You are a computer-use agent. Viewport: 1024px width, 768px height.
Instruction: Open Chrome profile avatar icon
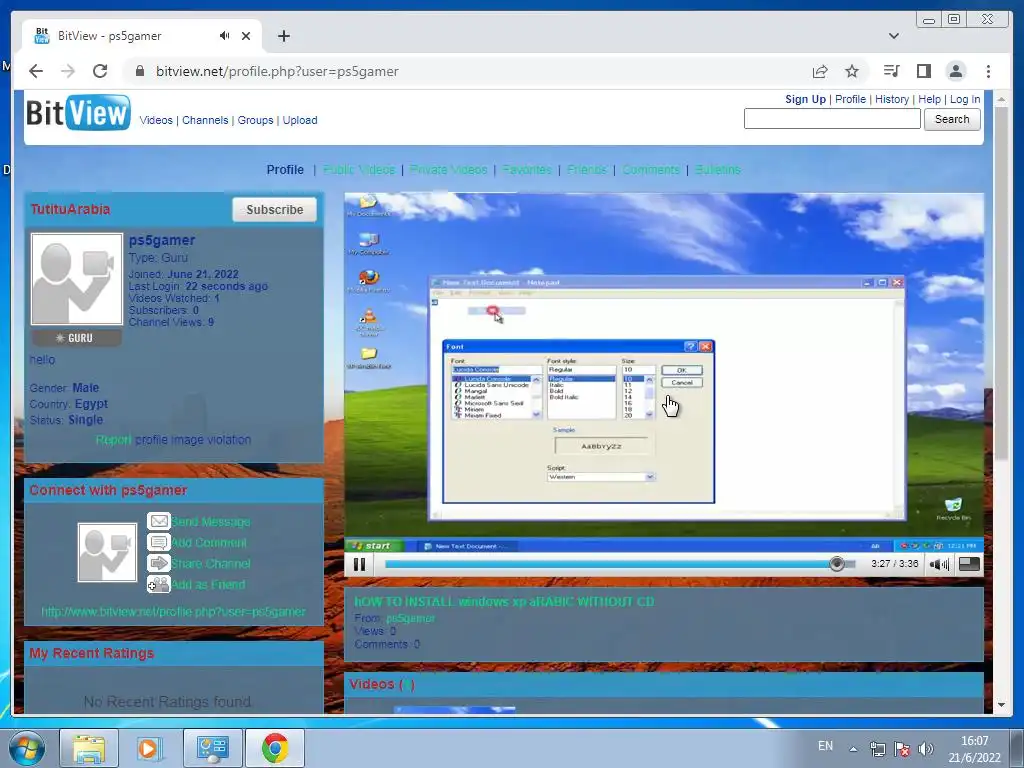coord(956,71)
